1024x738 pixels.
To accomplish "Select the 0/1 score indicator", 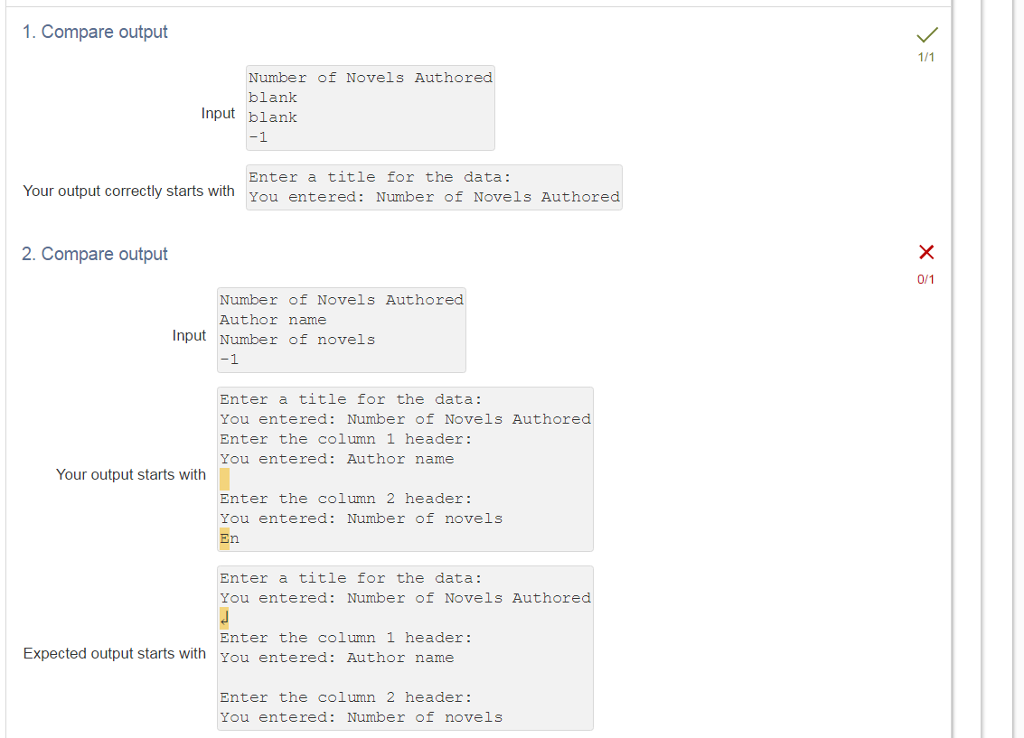I will pos(925,279).
